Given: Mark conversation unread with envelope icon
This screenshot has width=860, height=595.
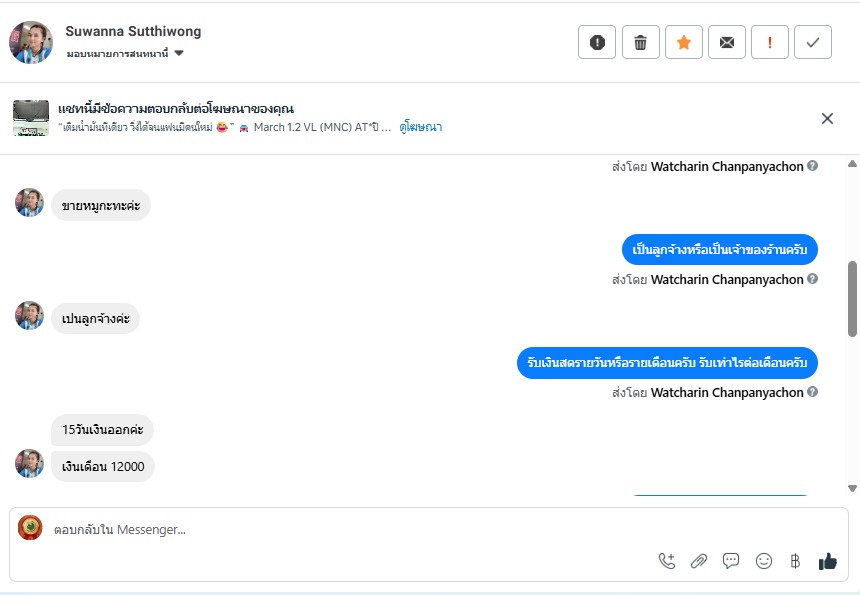Looking at the screenshot, I should 727,42.
